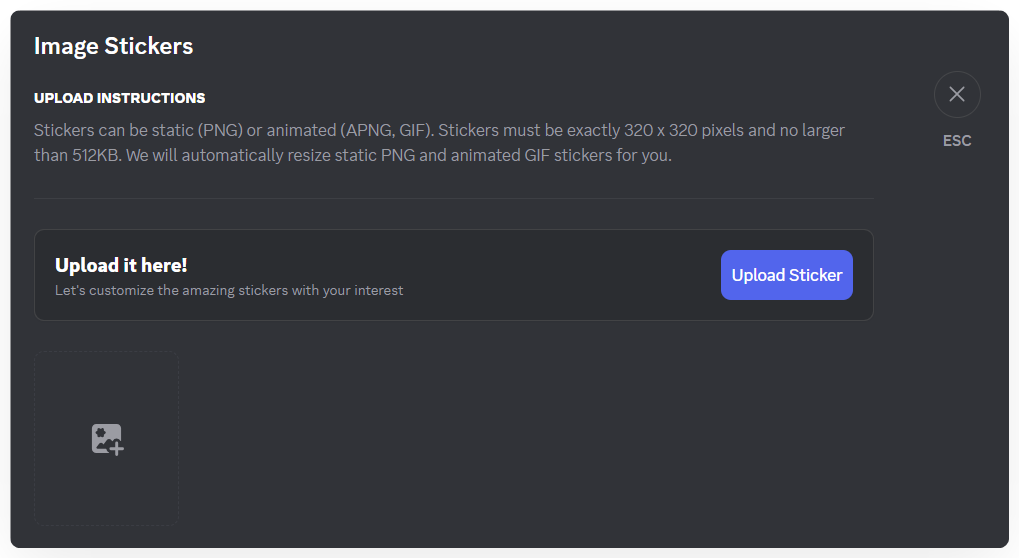Close the Image Stickers dialog with X

coord(957,95)
